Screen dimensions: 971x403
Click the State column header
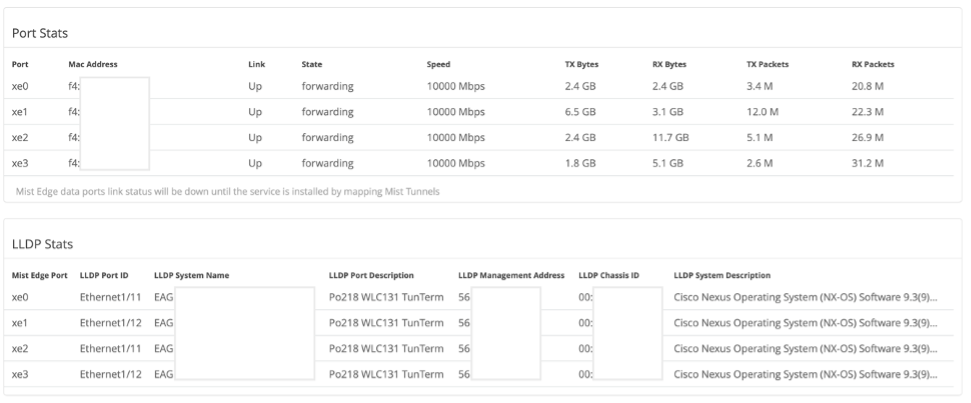pyautogui.click(x=312, y=64)
